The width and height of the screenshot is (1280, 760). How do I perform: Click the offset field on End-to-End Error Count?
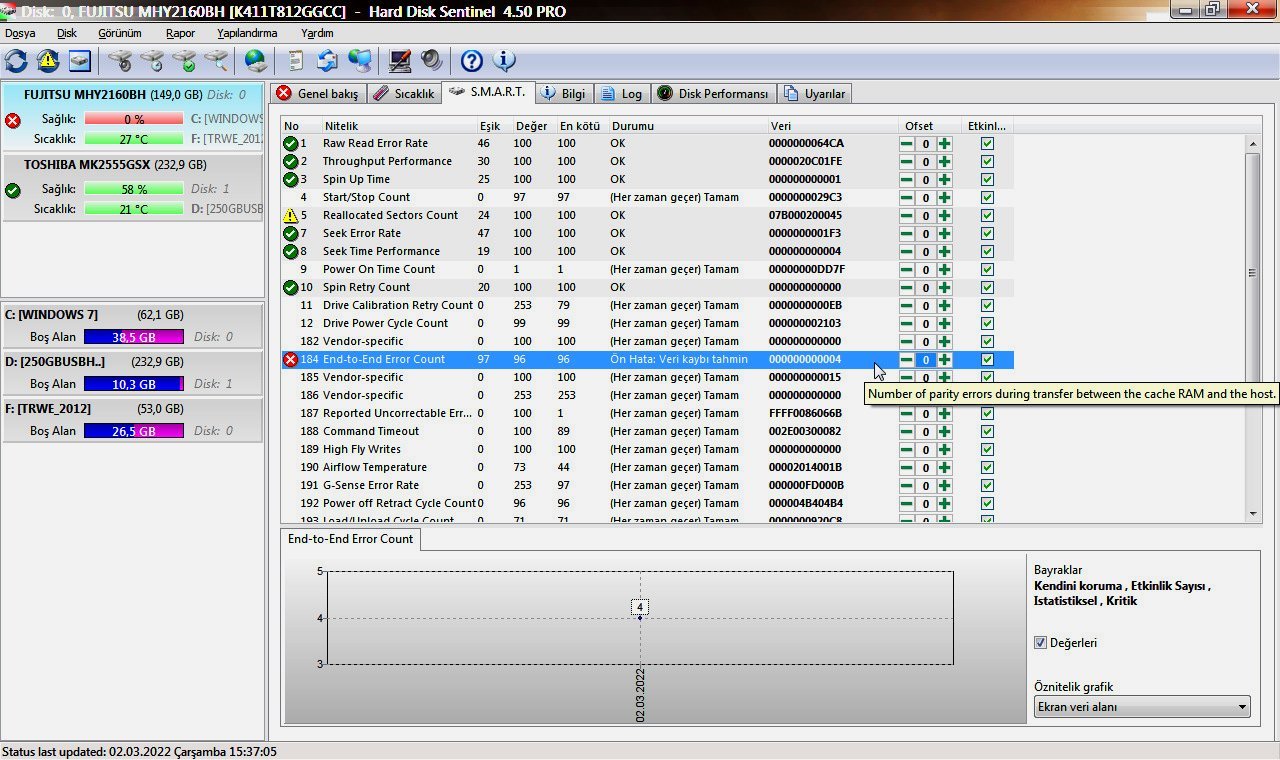pos(925,360)
